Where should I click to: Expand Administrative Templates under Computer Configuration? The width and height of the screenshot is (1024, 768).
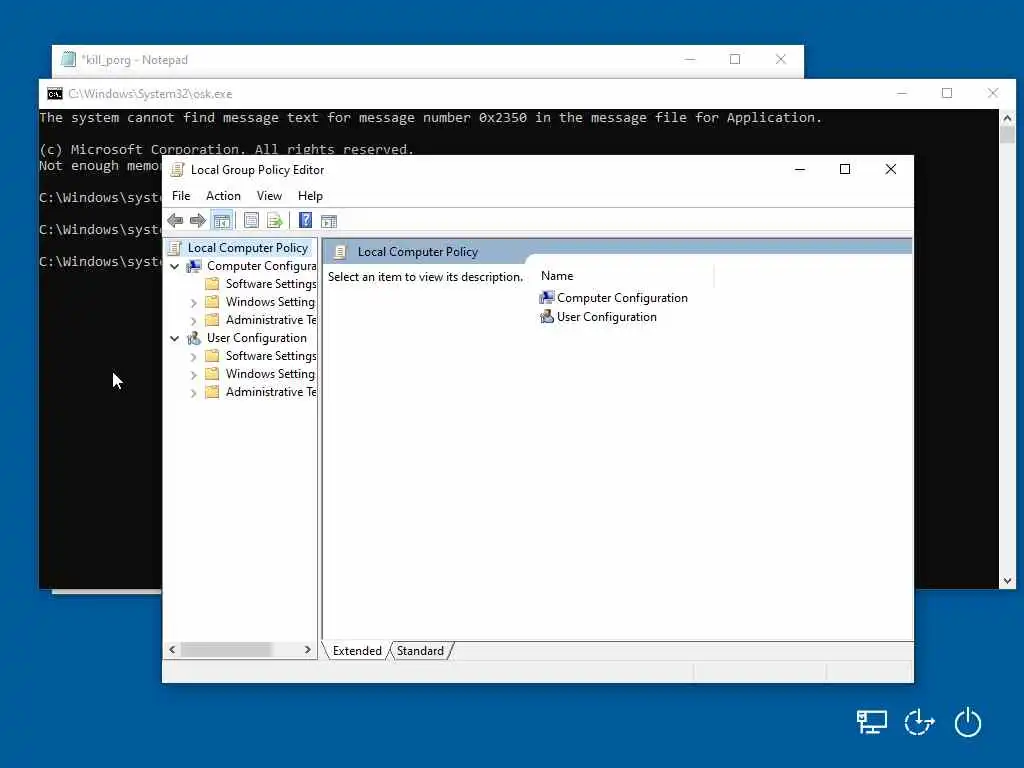193,321
